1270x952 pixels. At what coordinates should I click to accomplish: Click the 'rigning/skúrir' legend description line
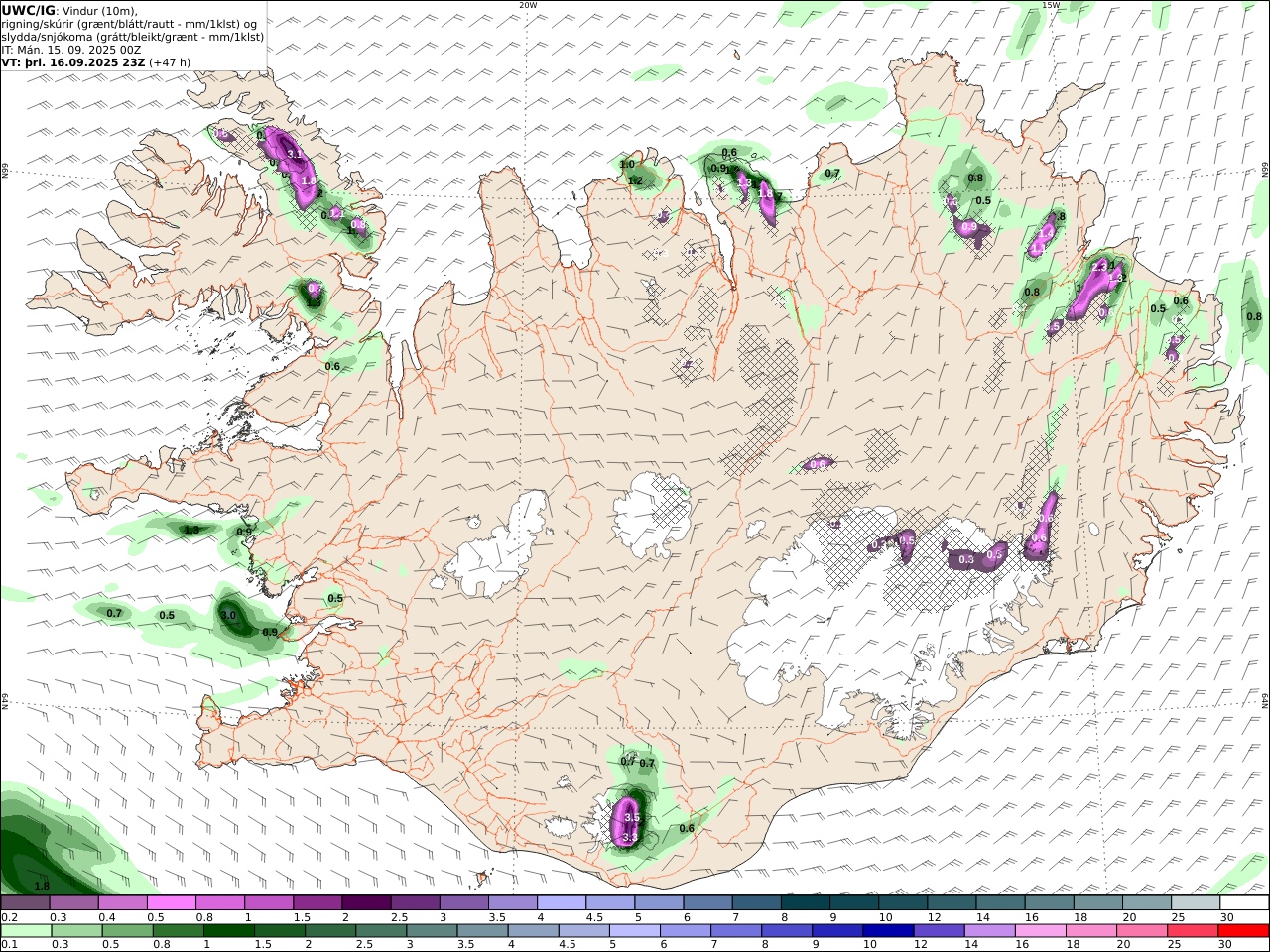(129, 24)
